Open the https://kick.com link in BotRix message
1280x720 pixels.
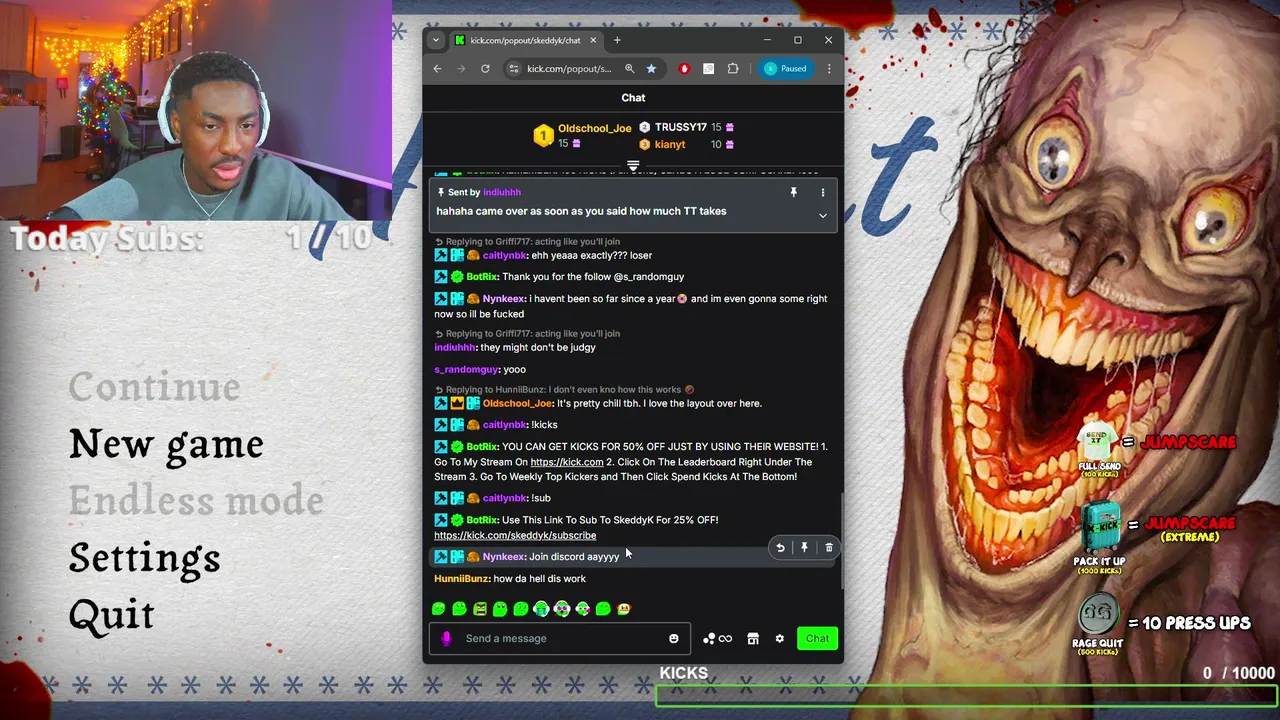pyautogui.click(x=567, y=462)
